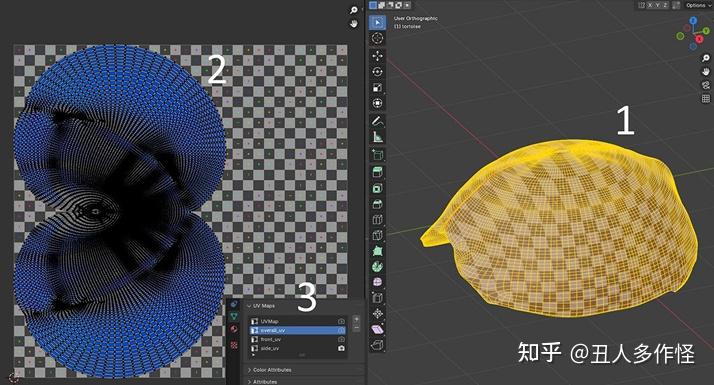Select the UVMap entry
This screenshot has height=385, width=714.
click(297, 321)
